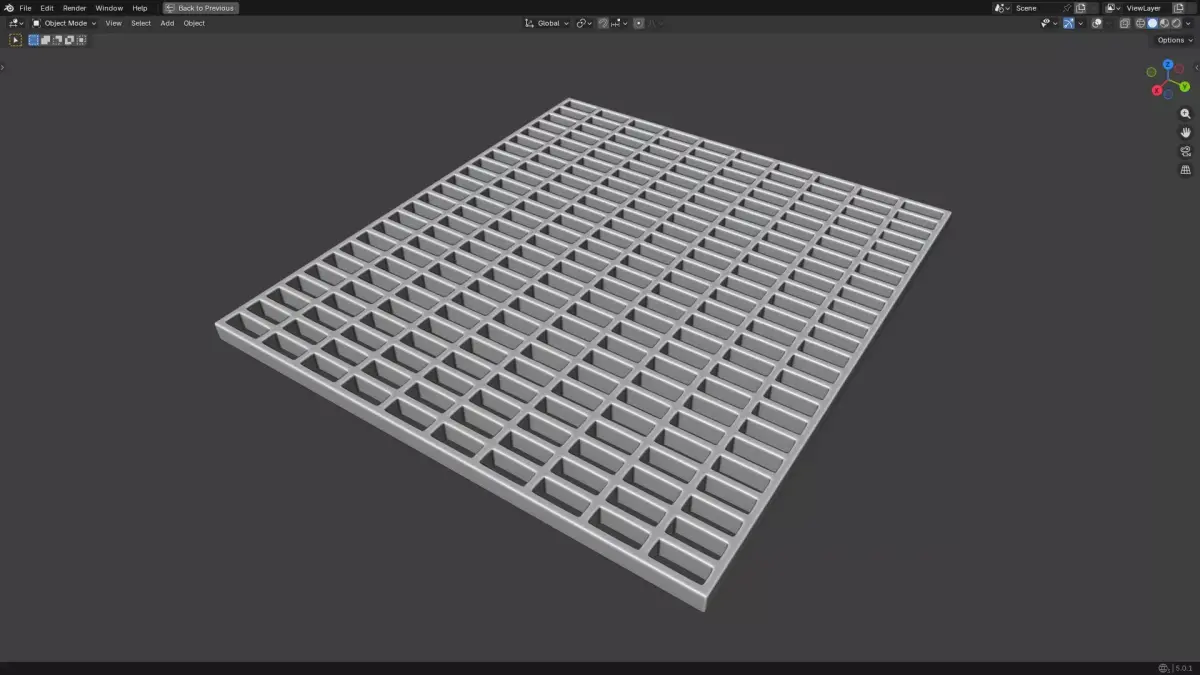Click the ViewLayer name field

(1147, 8)
